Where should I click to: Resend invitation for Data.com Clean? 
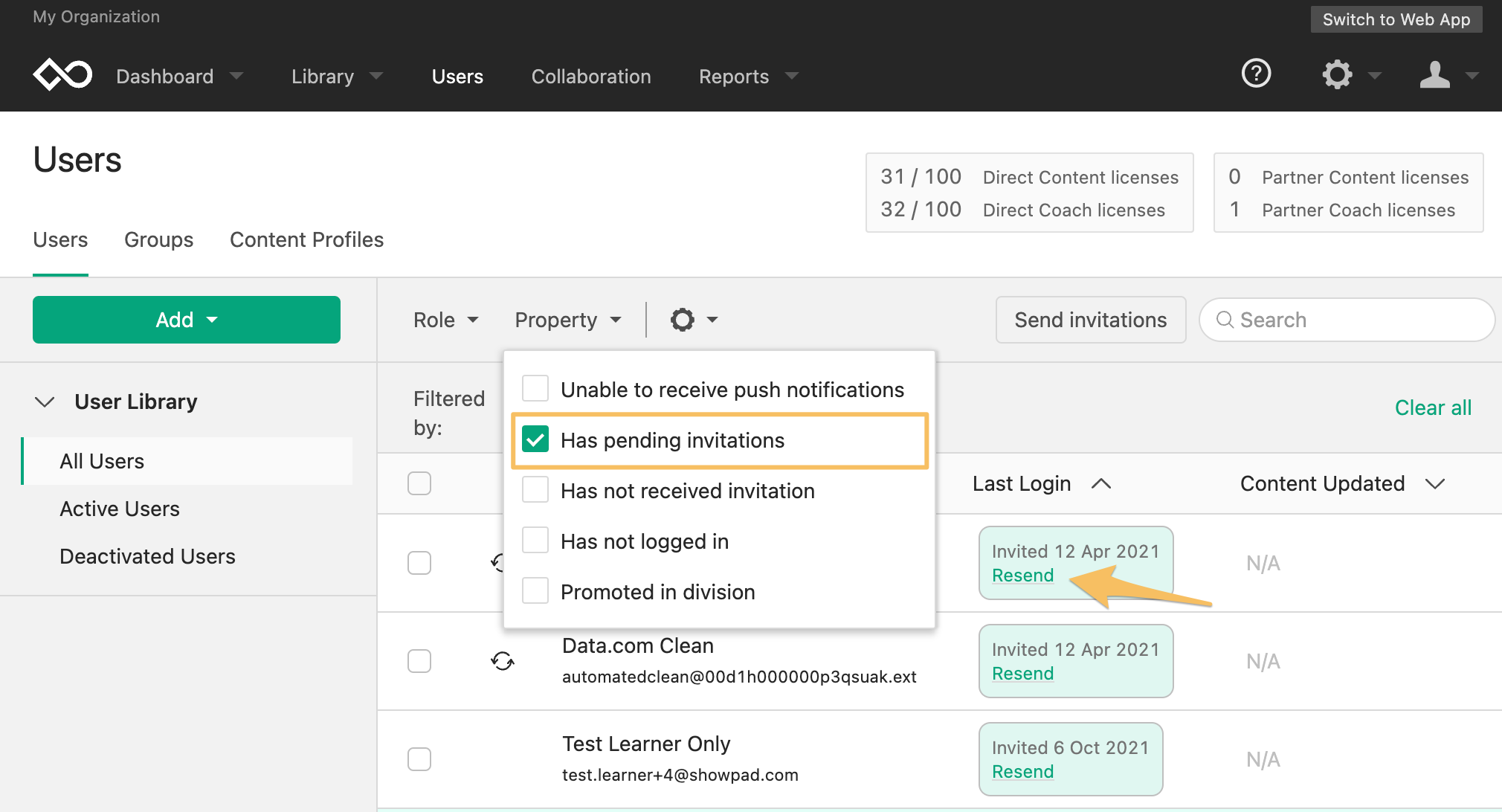1022,673
